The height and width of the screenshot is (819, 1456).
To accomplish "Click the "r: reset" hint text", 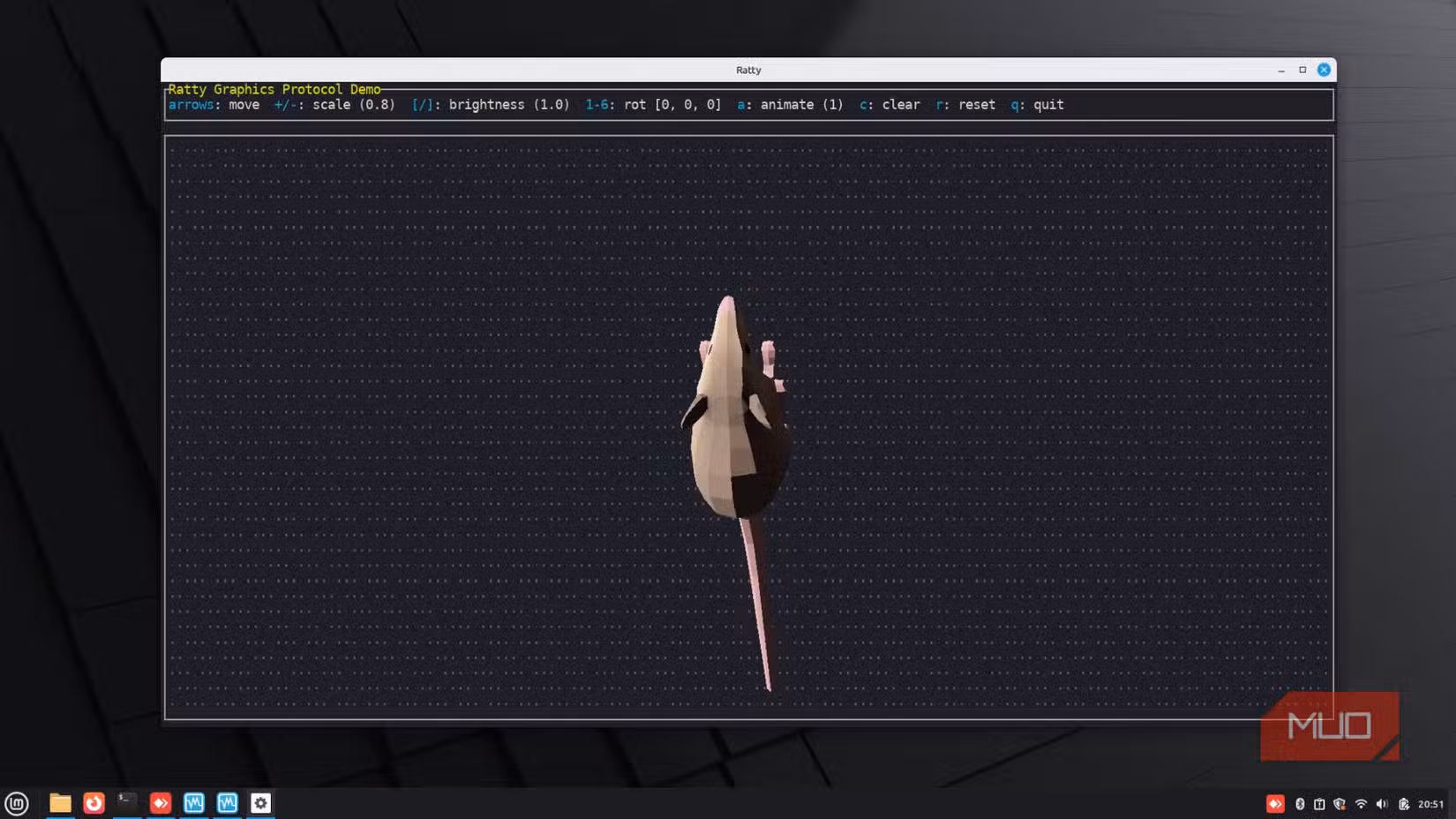I will click(x=965, y=104).
